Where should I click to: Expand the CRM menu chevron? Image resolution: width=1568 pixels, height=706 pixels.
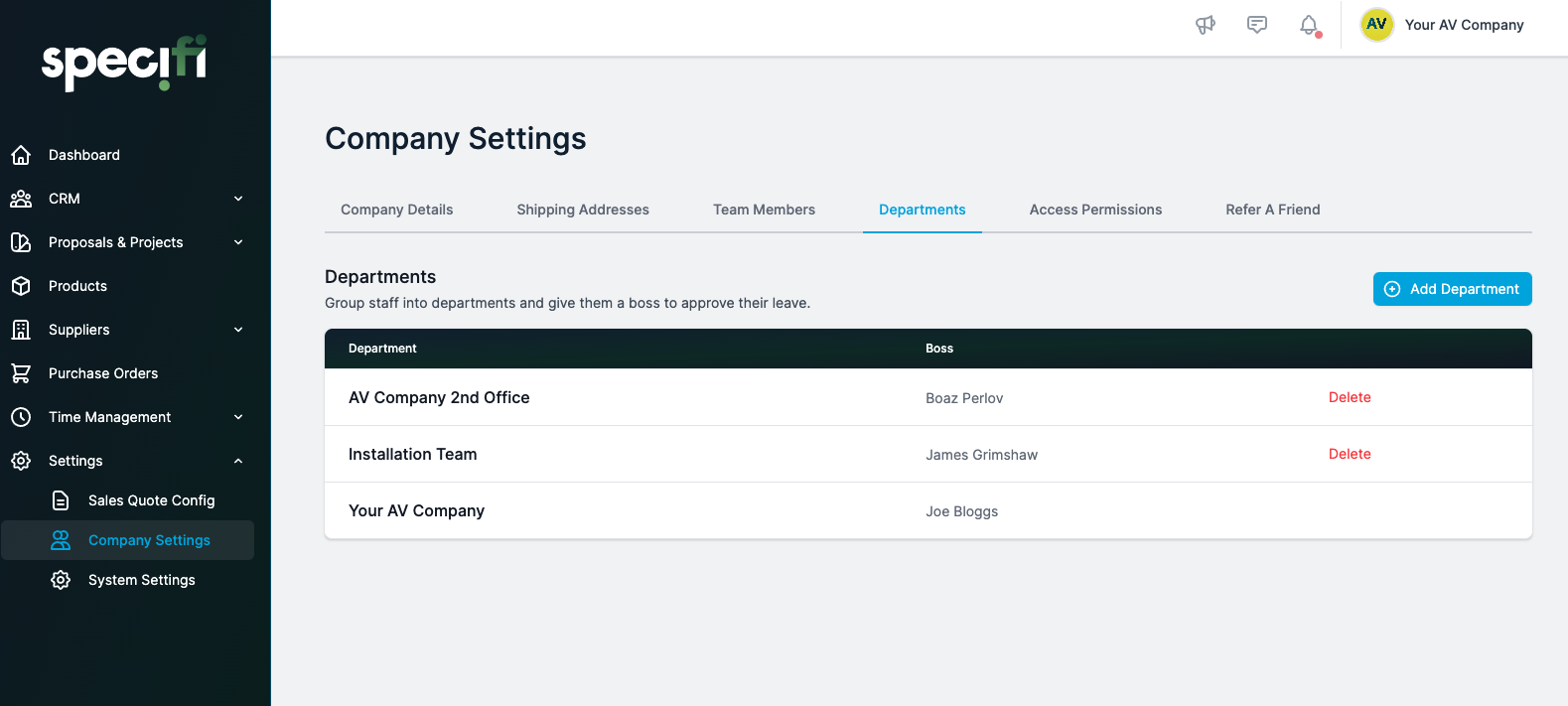coord(238,199)
